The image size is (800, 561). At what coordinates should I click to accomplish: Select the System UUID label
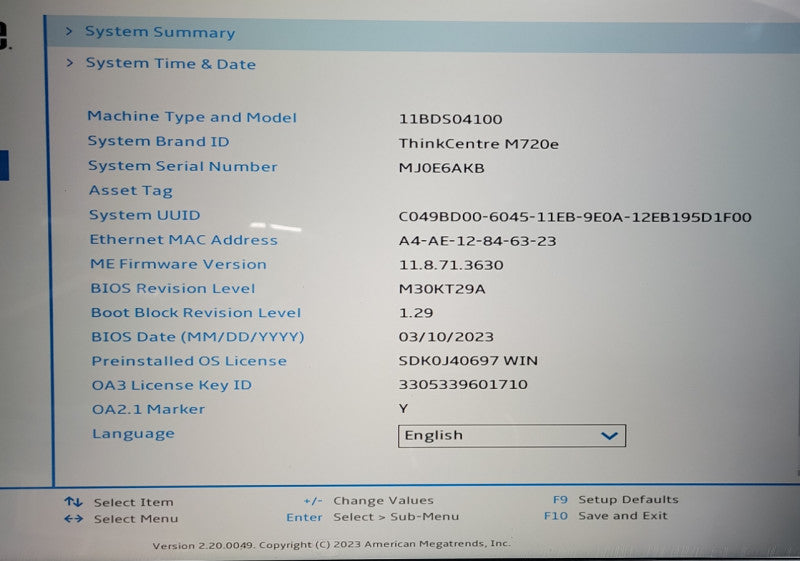145,215
